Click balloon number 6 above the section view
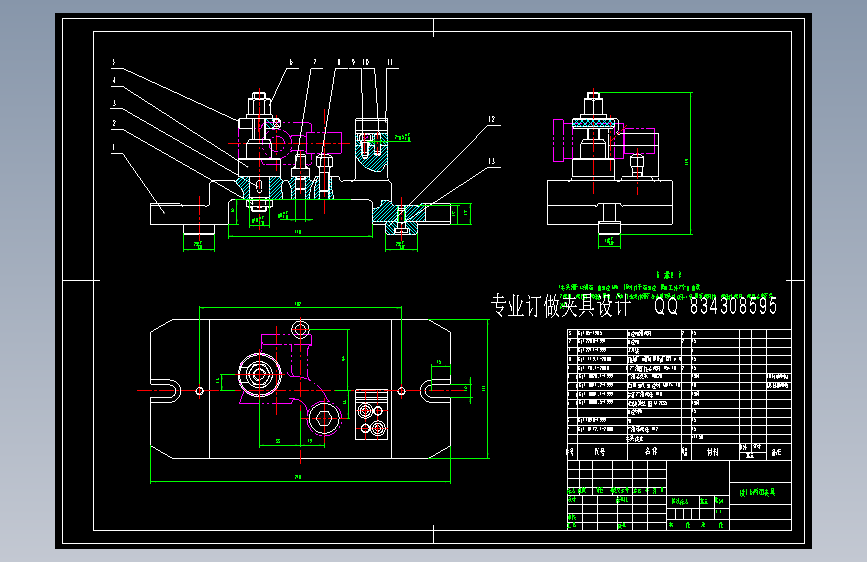The image size is (867, 562). 291,63
